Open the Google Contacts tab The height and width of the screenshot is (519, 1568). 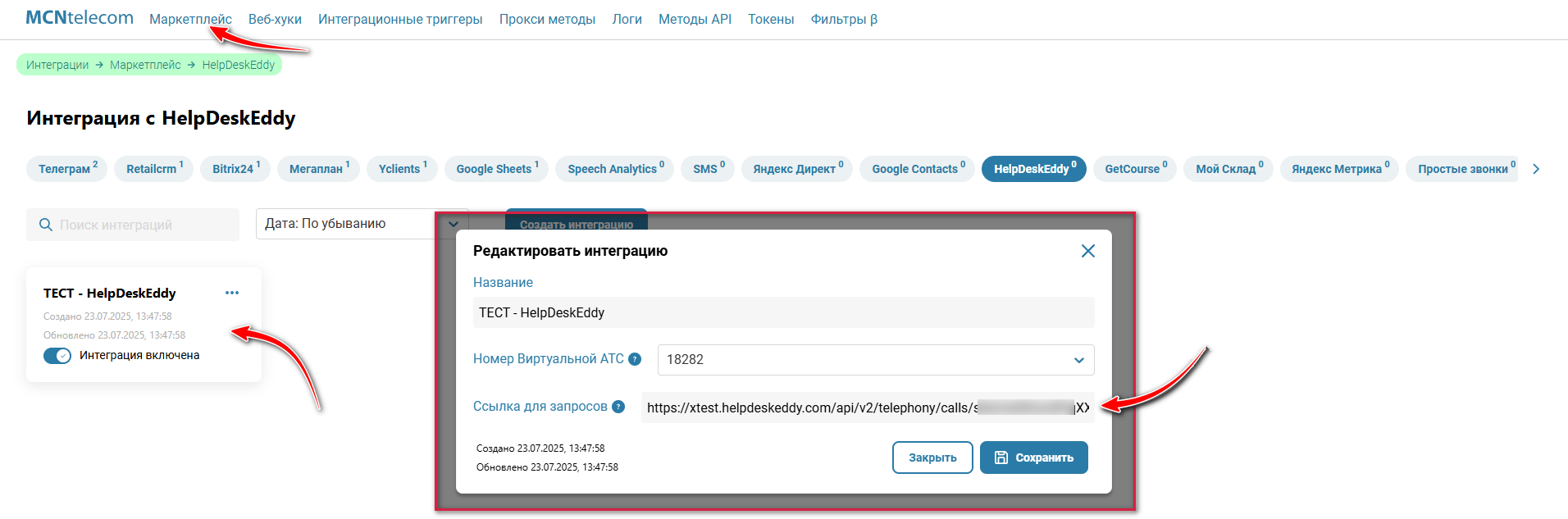click(917, 168)
